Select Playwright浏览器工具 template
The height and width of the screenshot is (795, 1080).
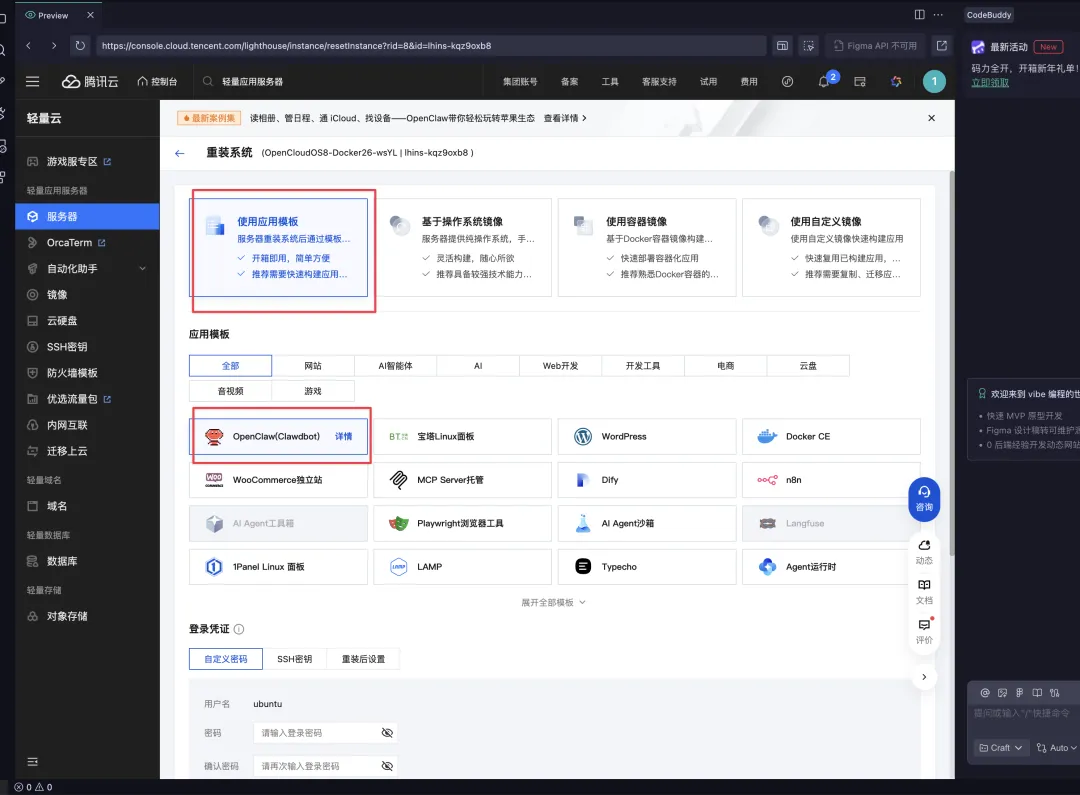(x=462, y=523)
